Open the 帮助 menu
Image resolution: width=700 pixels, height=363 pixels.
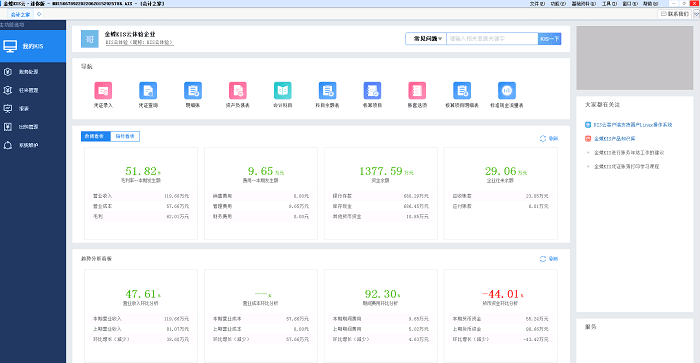(x=650, y=4)
